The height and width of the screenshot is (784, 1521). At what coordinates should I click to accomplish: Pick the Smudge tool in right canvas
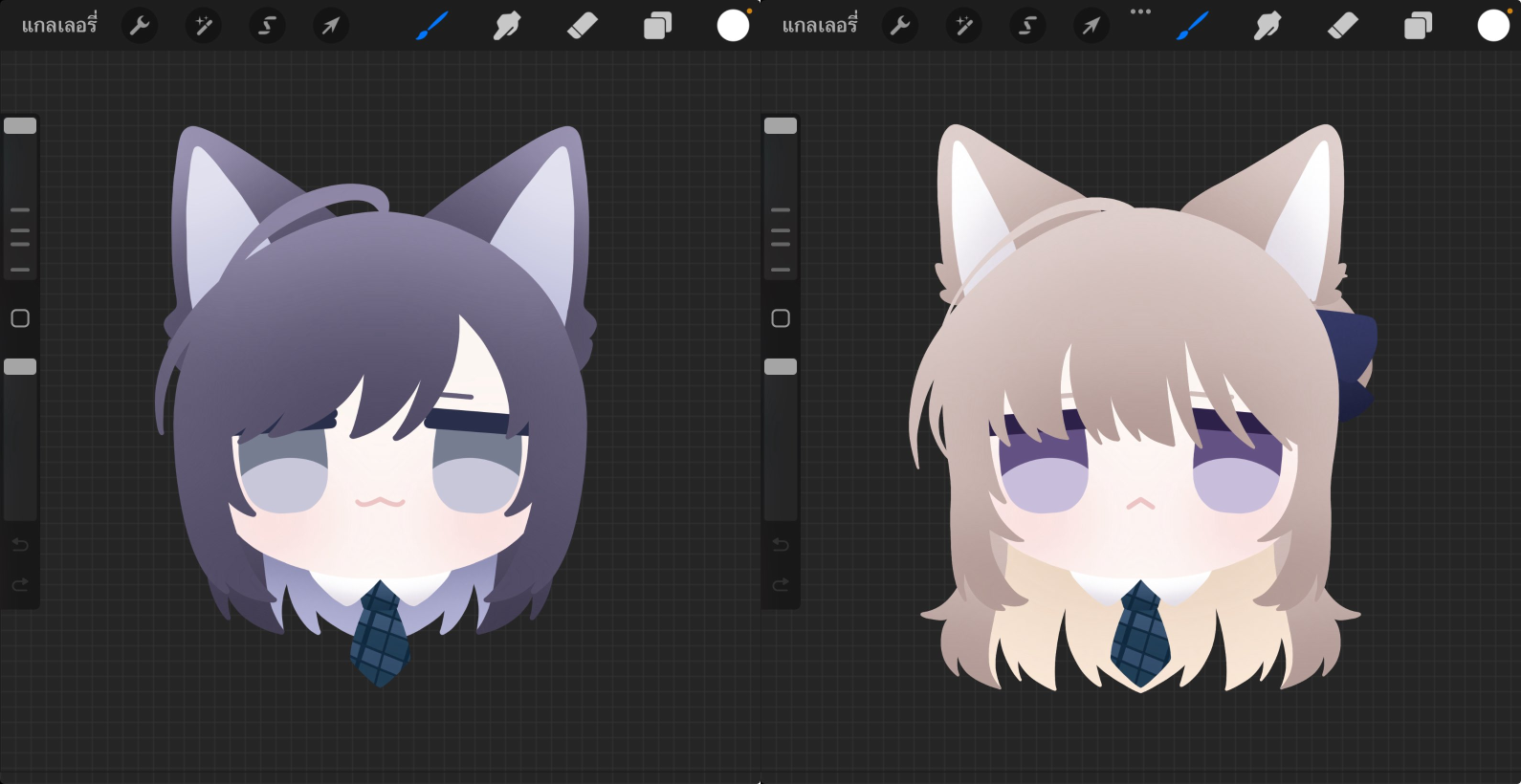click(1267, 26)
